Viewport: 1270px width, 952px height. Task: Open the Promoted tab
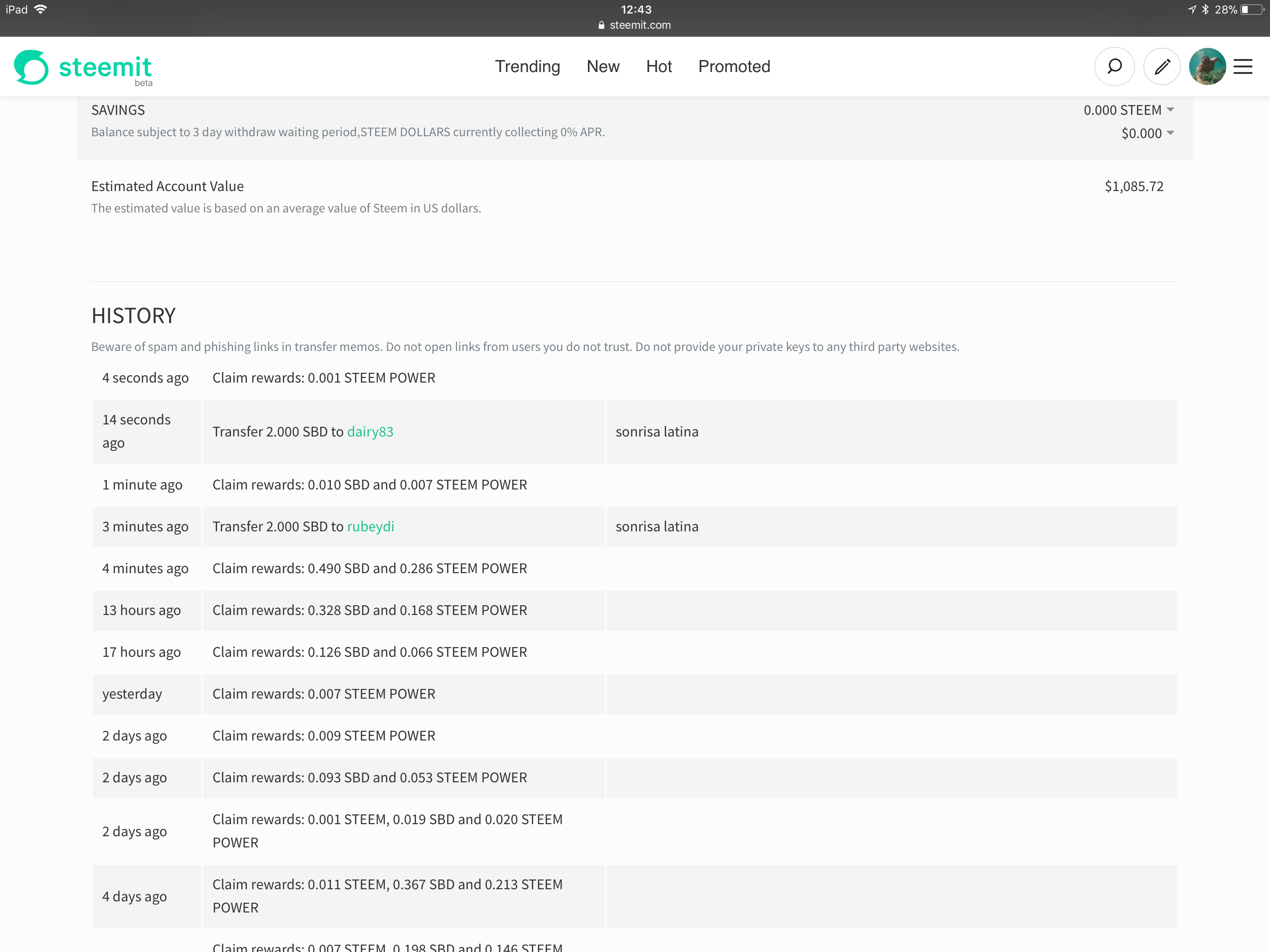(x=734, y=66)
